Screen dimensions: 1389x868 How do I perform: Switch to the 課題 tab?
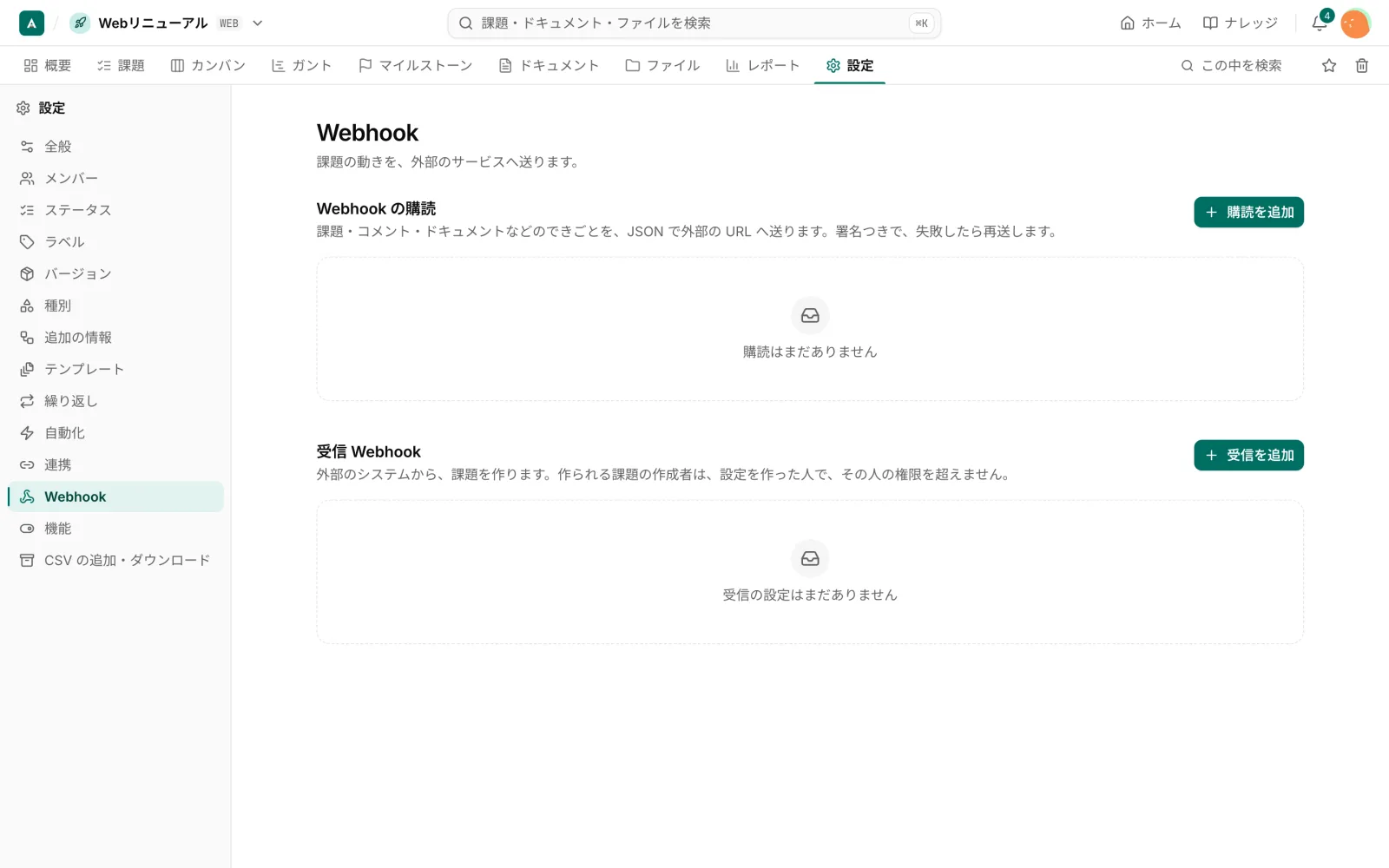pos(121,65)
